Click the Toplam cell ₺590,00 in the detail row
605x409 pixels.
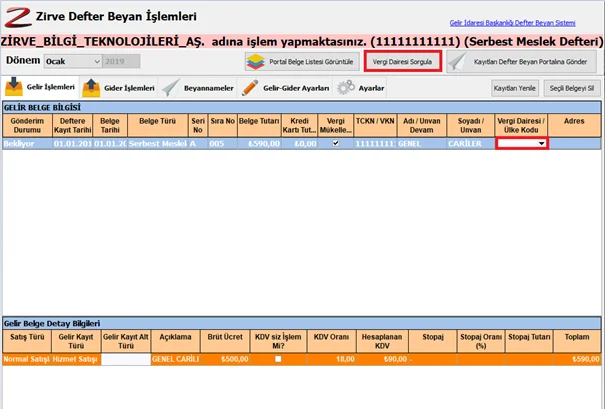[577, 359]
